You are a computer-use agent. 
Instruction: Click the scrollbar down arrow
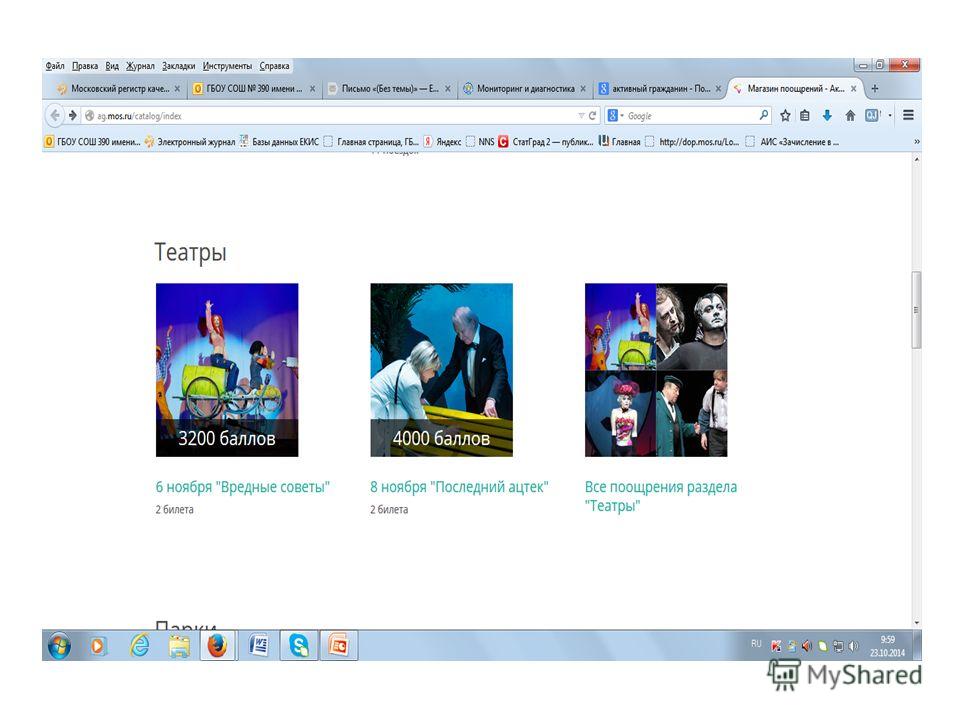click(x=916, y=623)
